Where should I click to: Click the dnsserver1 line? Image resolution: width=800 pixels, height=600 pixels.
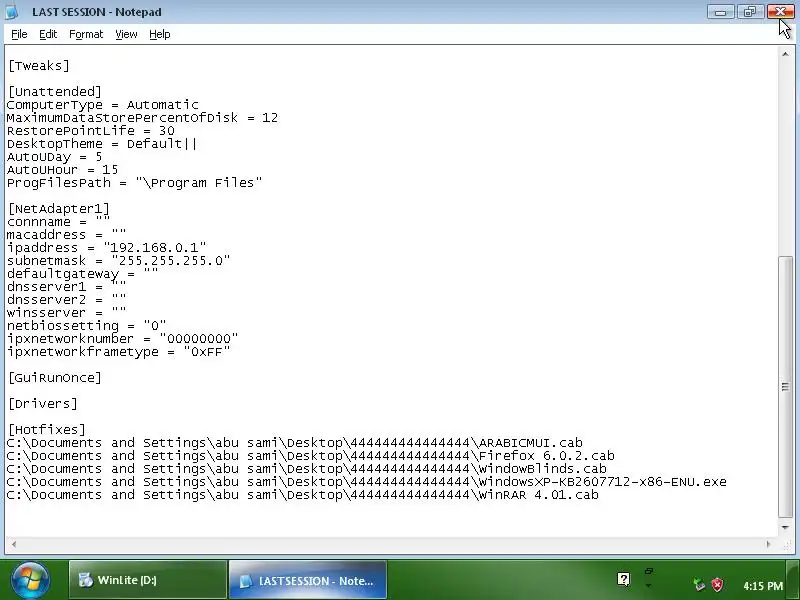(66, 287)
